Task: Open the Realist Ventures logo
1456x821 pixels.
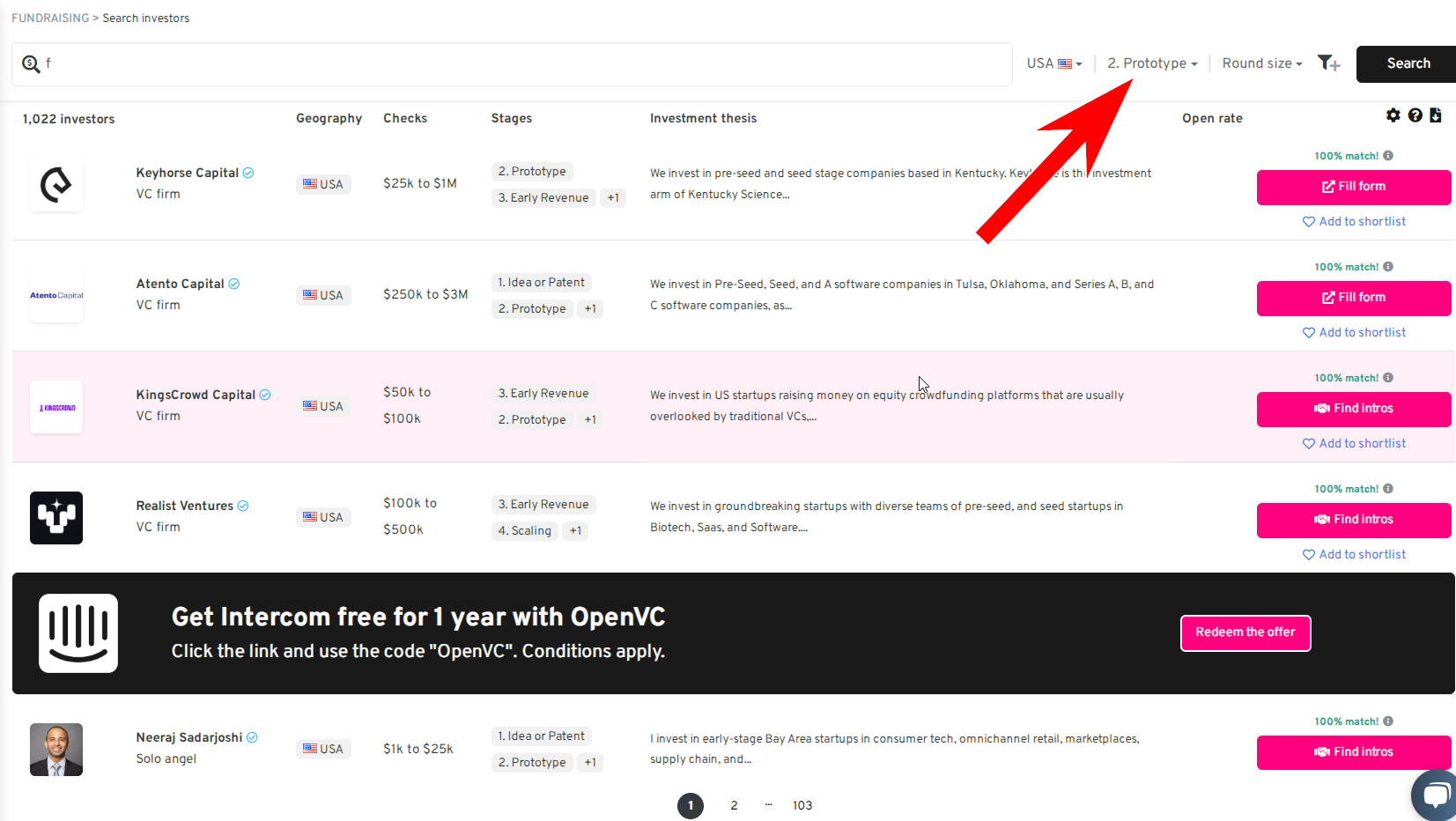Action: coord(56,518)
